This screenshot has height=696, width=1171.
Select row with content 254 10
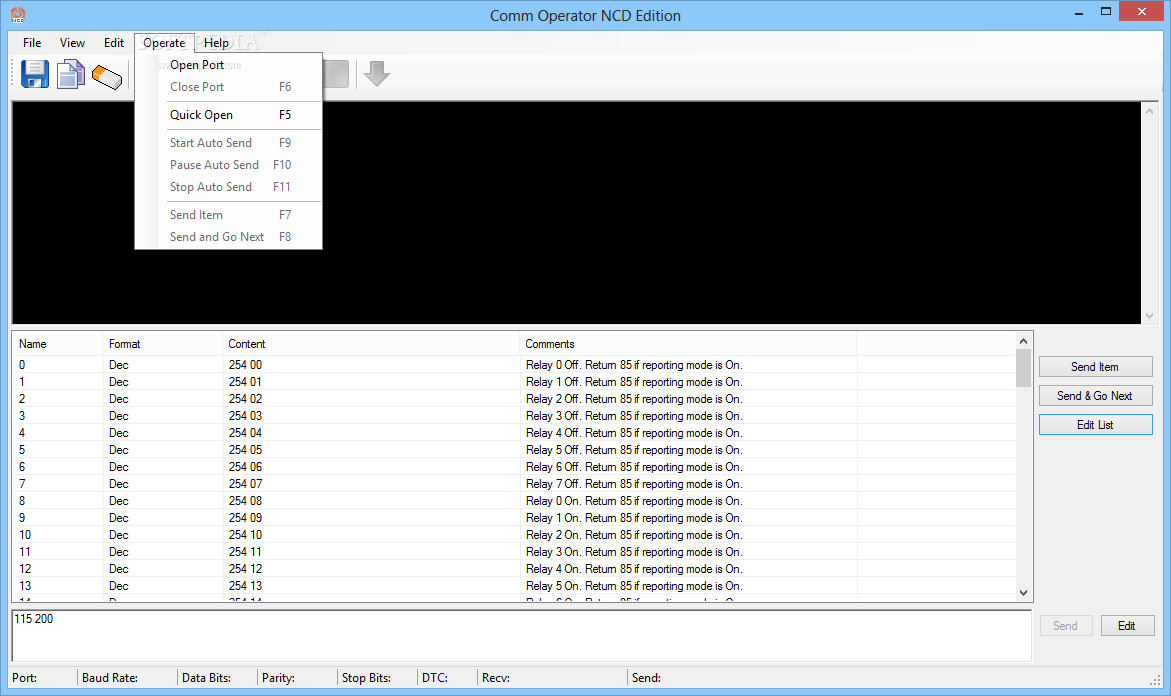[x=514, y=535]
